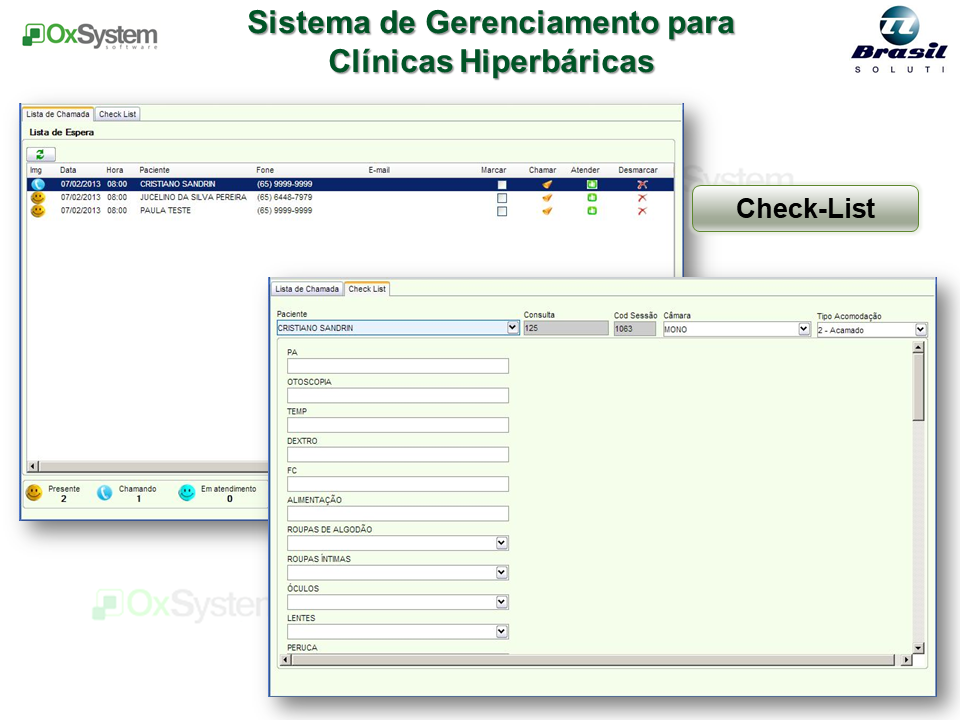Enable Marcar checkbox for Paula Teste
Viewport: 960px width, 720px height.
[502, 211]
